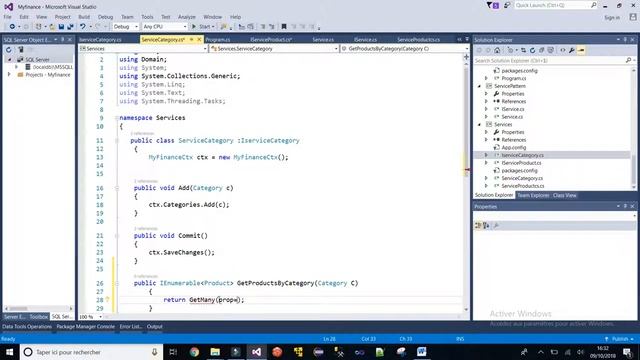Switch to IServiceProduct.cs tab

271,40
